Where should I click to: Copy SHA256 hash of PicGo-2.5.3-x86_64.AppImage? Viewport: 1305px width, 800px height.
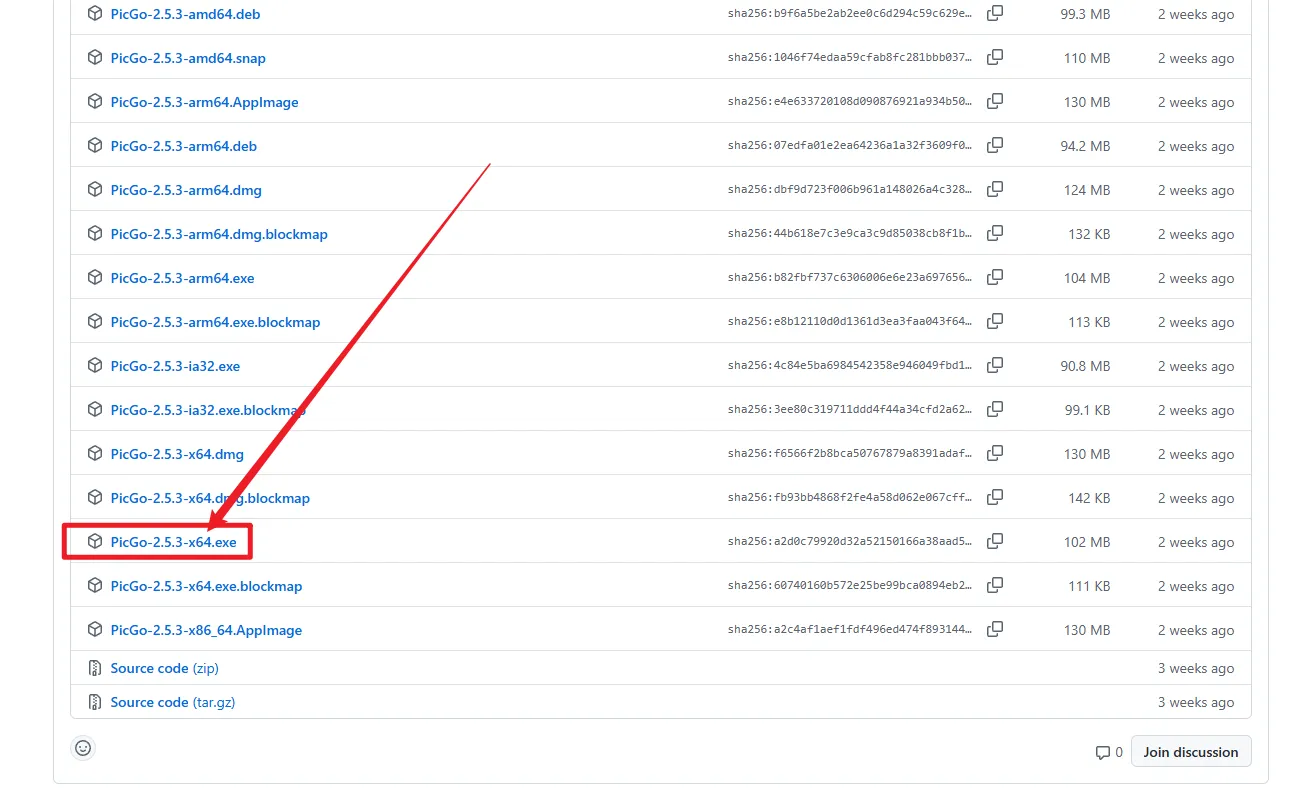pos(995,630)
